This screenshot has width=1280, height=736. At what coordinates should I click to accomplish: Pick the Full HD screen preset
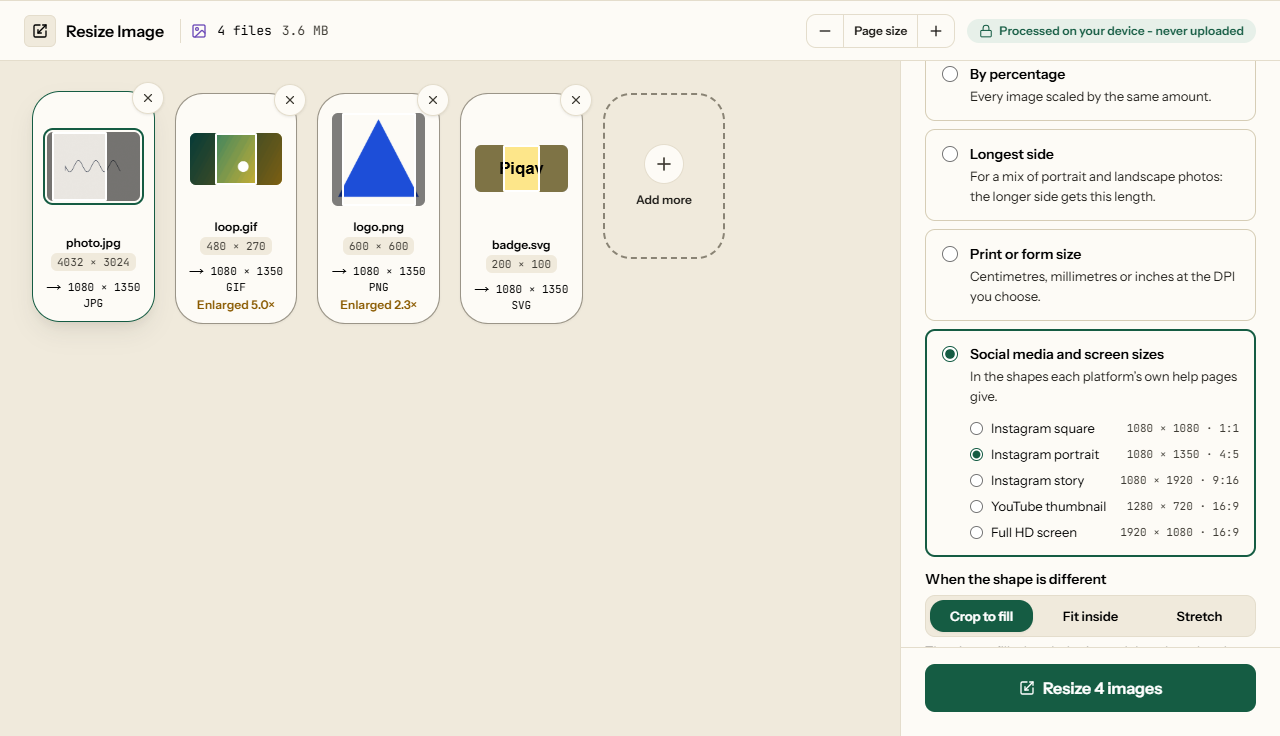click(x=1104, y=532)
